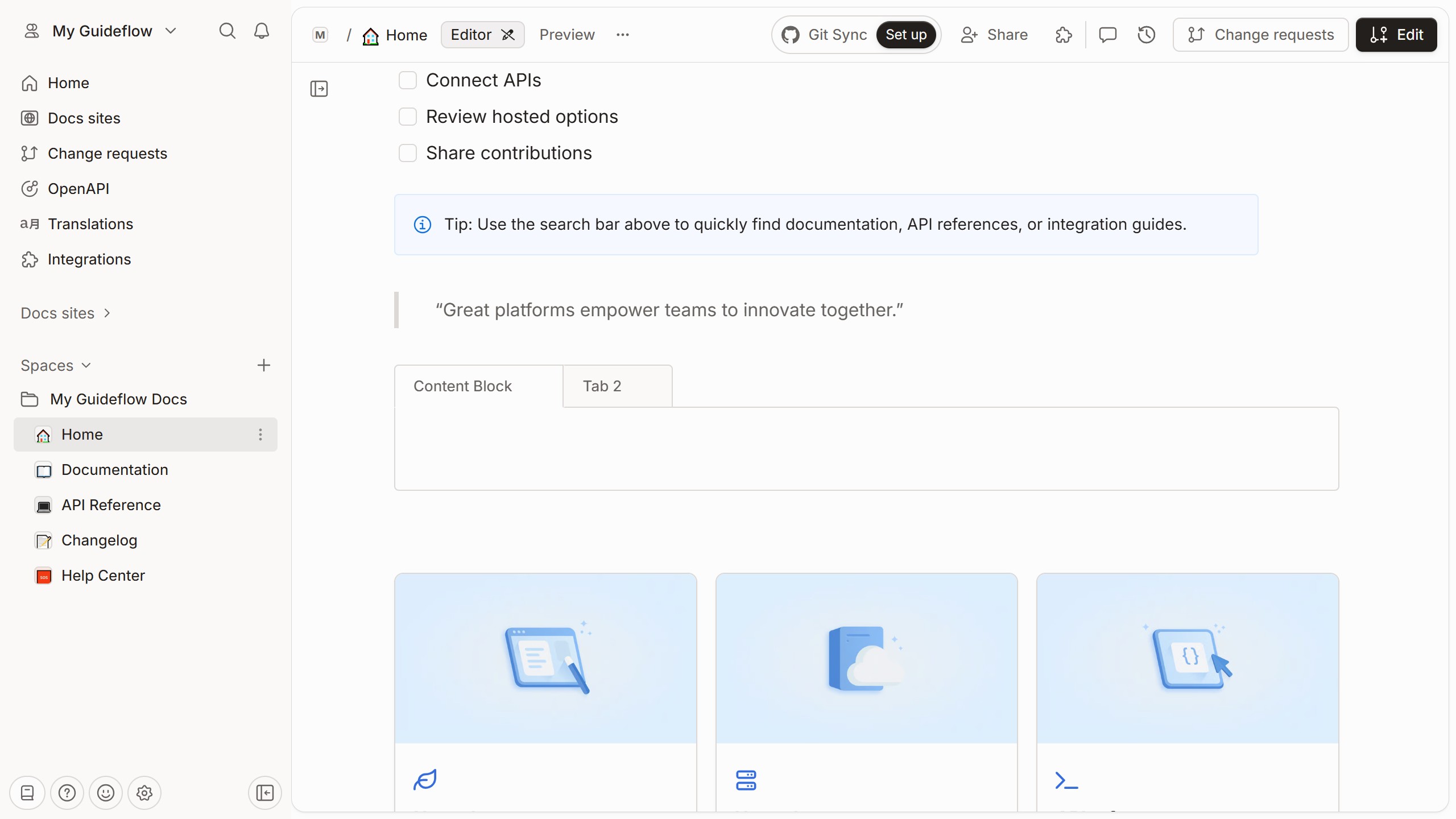This screenshot has height=819, width=1456.
Task: Click the Set up button for Git Sync
Action: click(x=906, y=35)
